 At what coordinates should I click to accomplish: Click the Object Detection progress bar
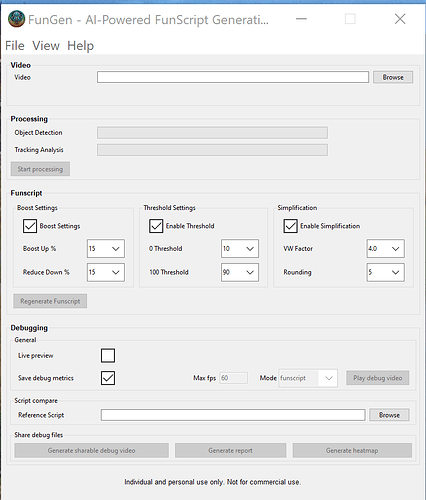coord(212,133)
